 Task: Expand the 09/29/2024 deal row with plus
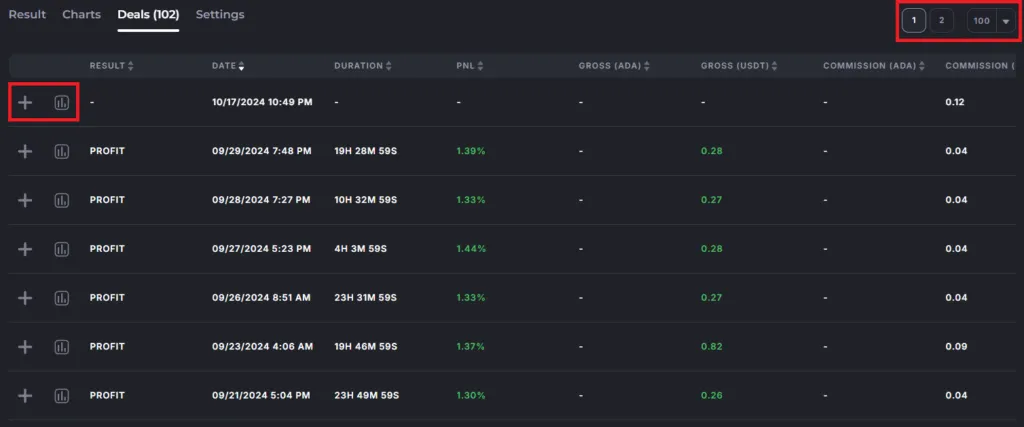click(x=26, y=151)
